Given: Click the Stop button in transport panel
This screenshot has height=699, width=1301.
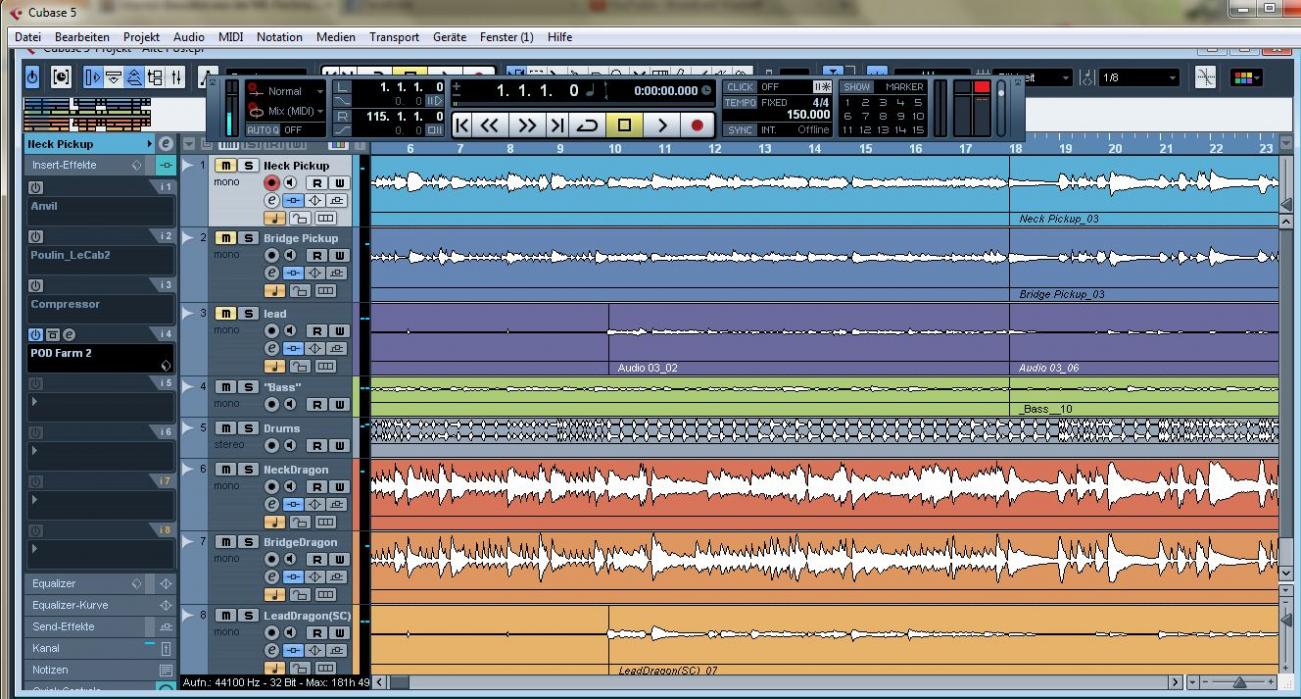Looking at the screenshot, I should click(x=624, y=126).
